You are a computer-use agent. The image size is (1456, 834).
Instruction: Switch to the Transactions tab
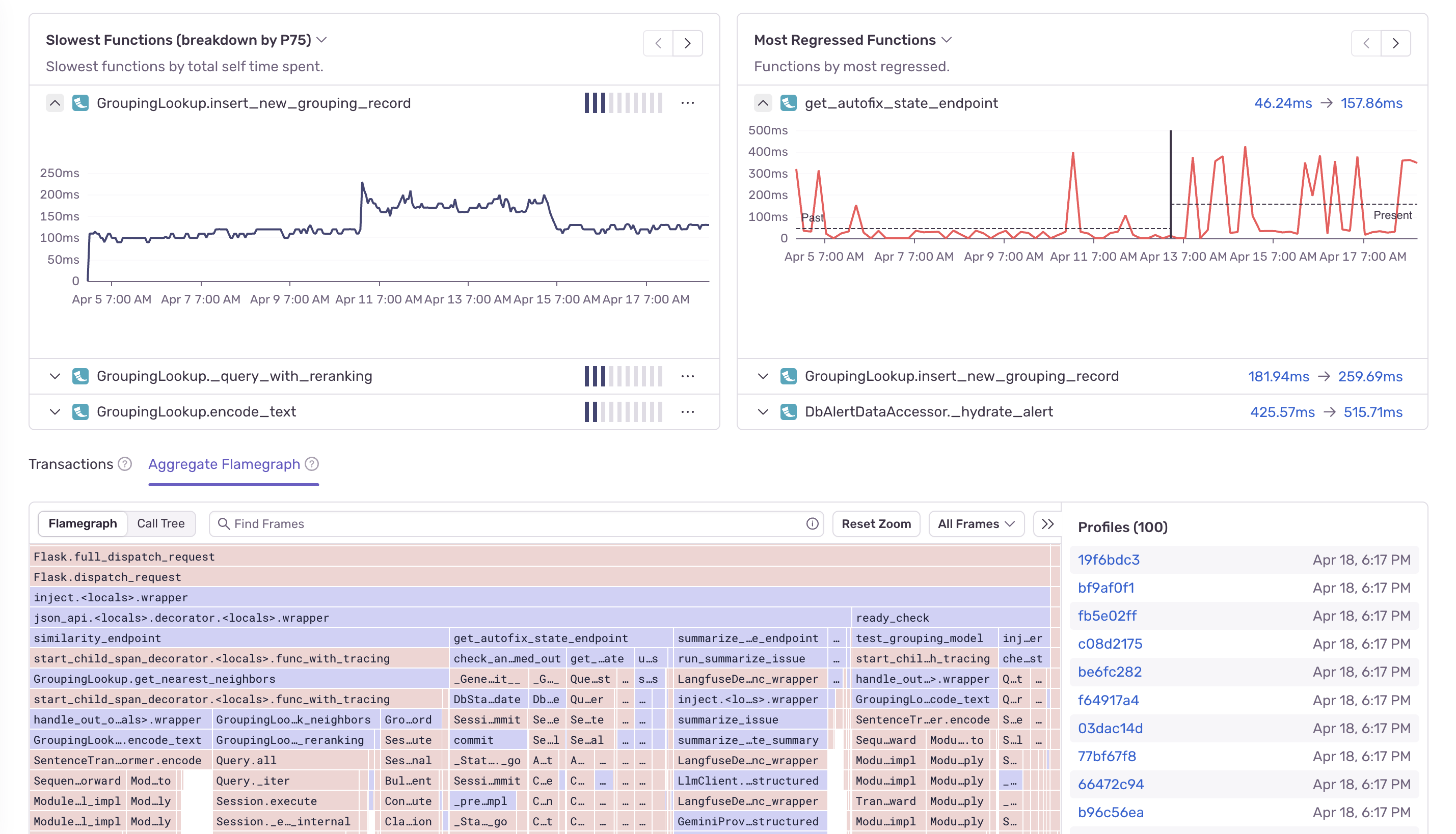71,464
